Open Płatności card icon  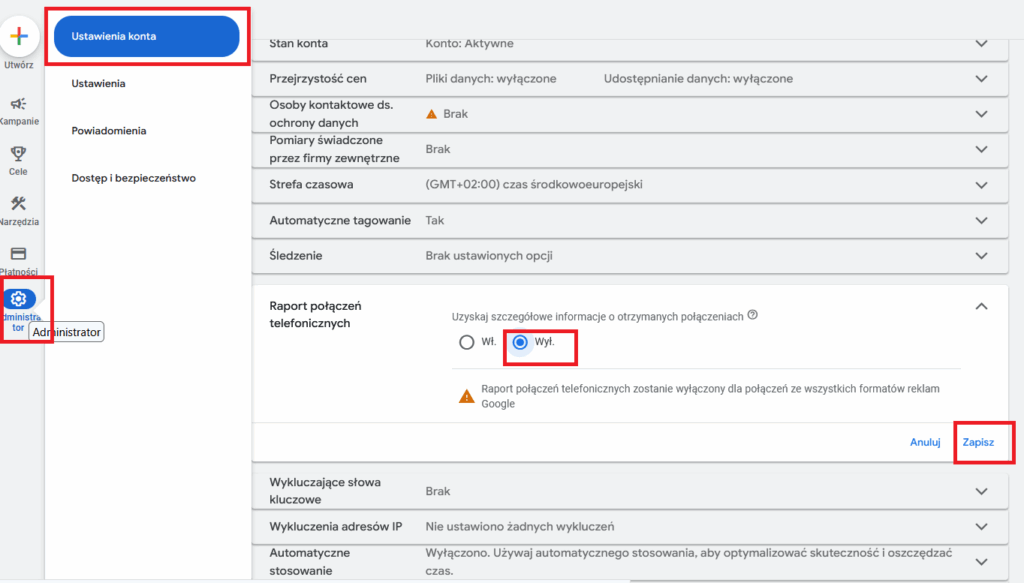pyautogui.click(x=18, y=254)
